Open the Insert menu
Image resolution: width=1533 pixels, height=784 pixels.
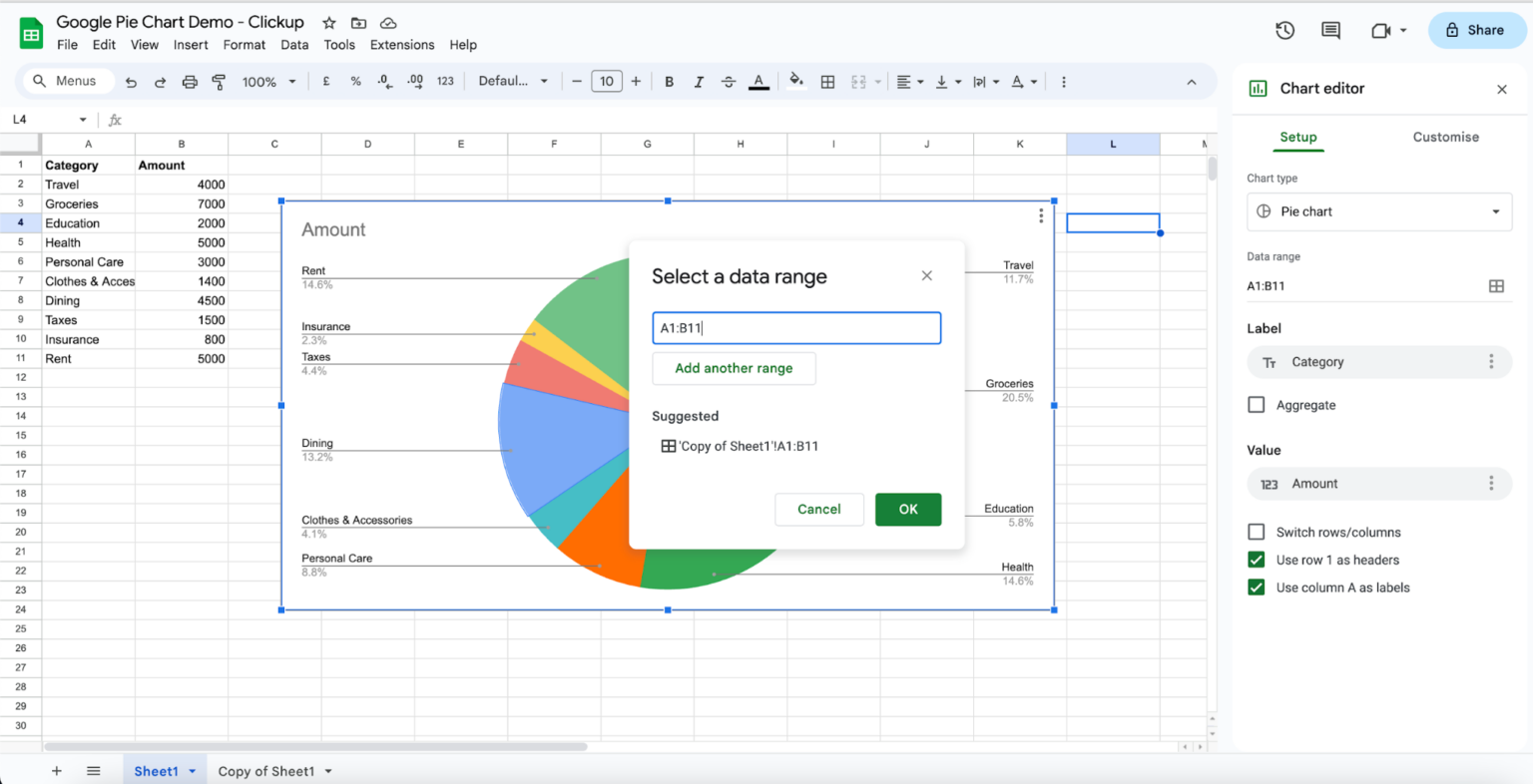[x=191, y=45]
